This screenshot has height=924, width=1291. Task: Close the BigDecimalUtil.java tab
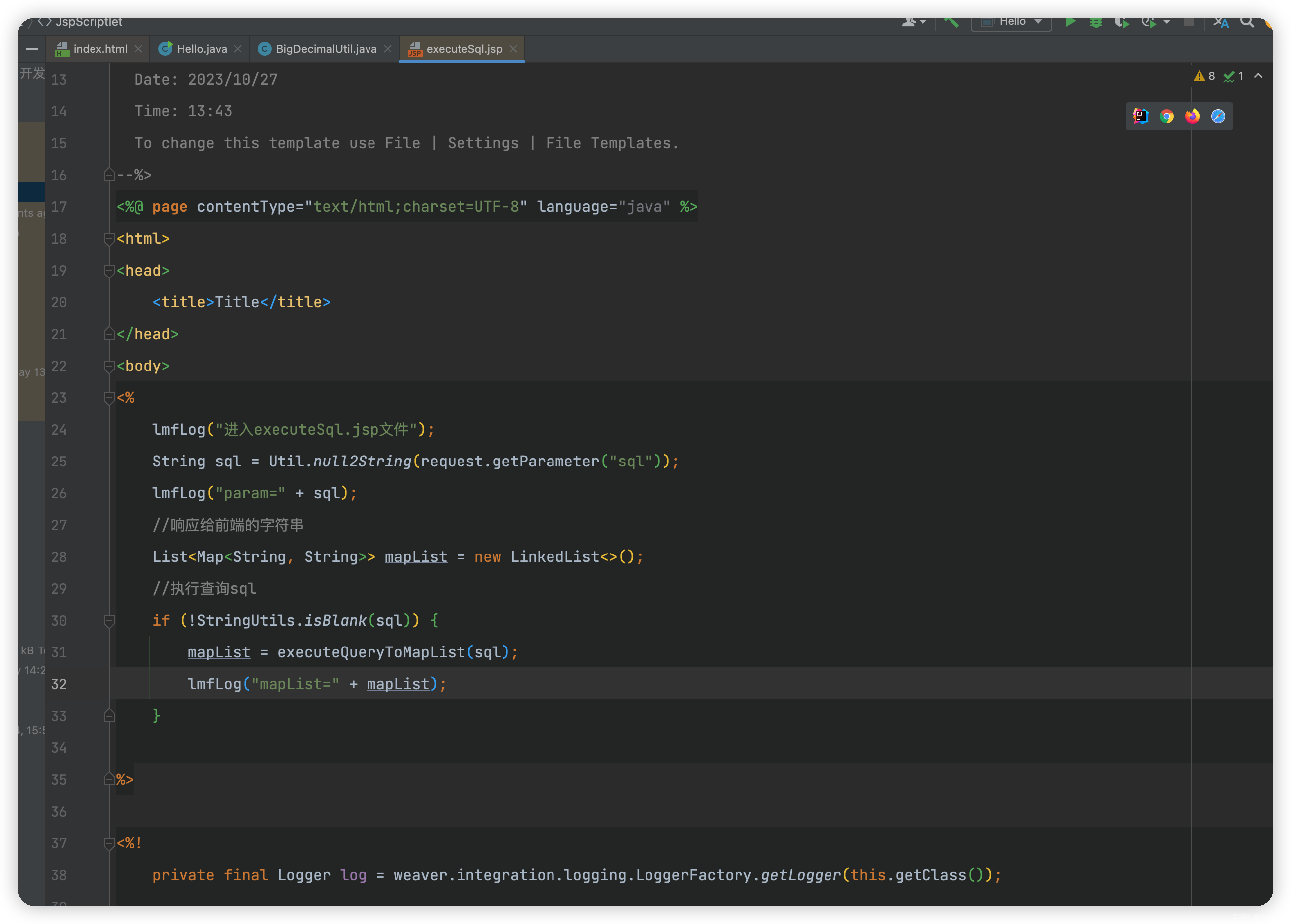point(387,49)
